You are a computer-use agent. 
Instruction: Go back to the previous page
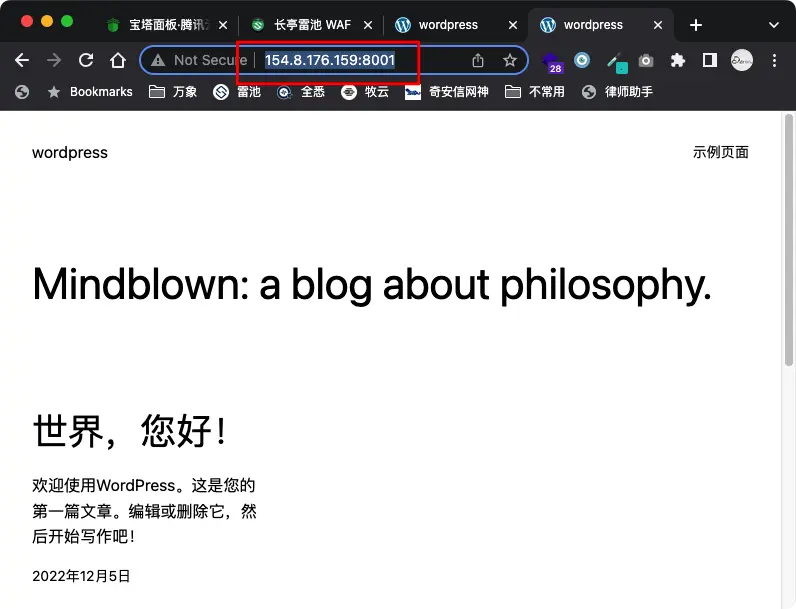coord(22,60)
